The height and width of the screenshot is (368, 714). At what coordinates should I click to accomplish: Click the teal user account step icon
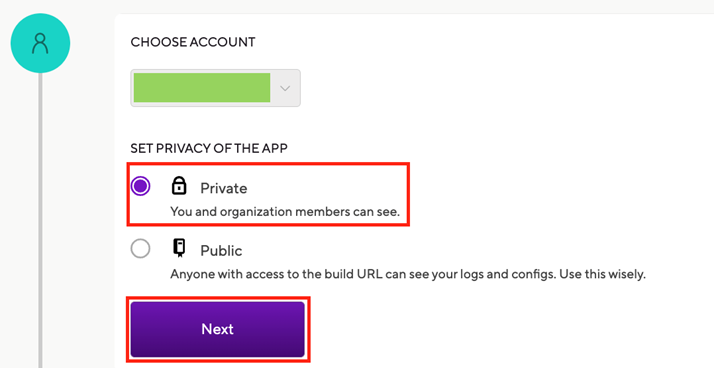pos(40,43)
